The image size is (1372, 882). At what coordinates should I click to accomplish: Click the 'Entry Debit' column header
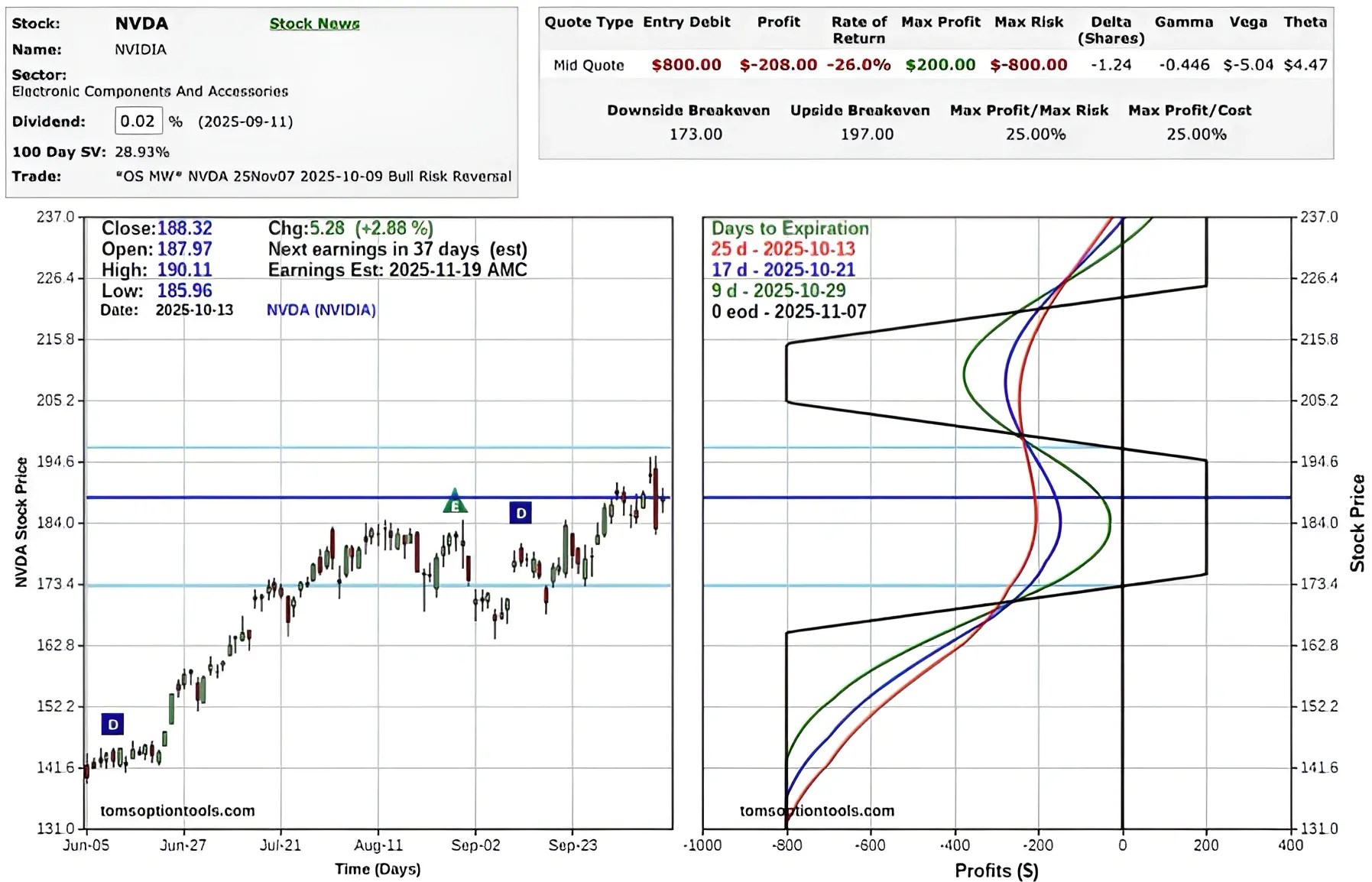(686, 22)
